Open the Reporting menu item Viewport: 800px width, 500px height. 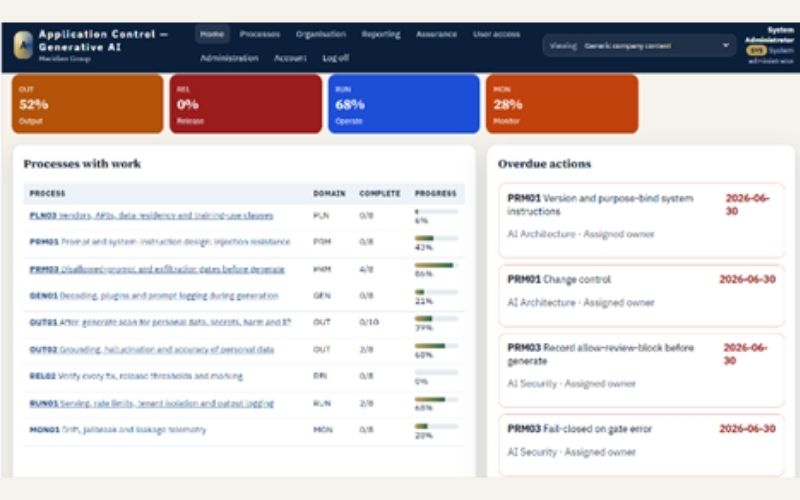(381, 34)
